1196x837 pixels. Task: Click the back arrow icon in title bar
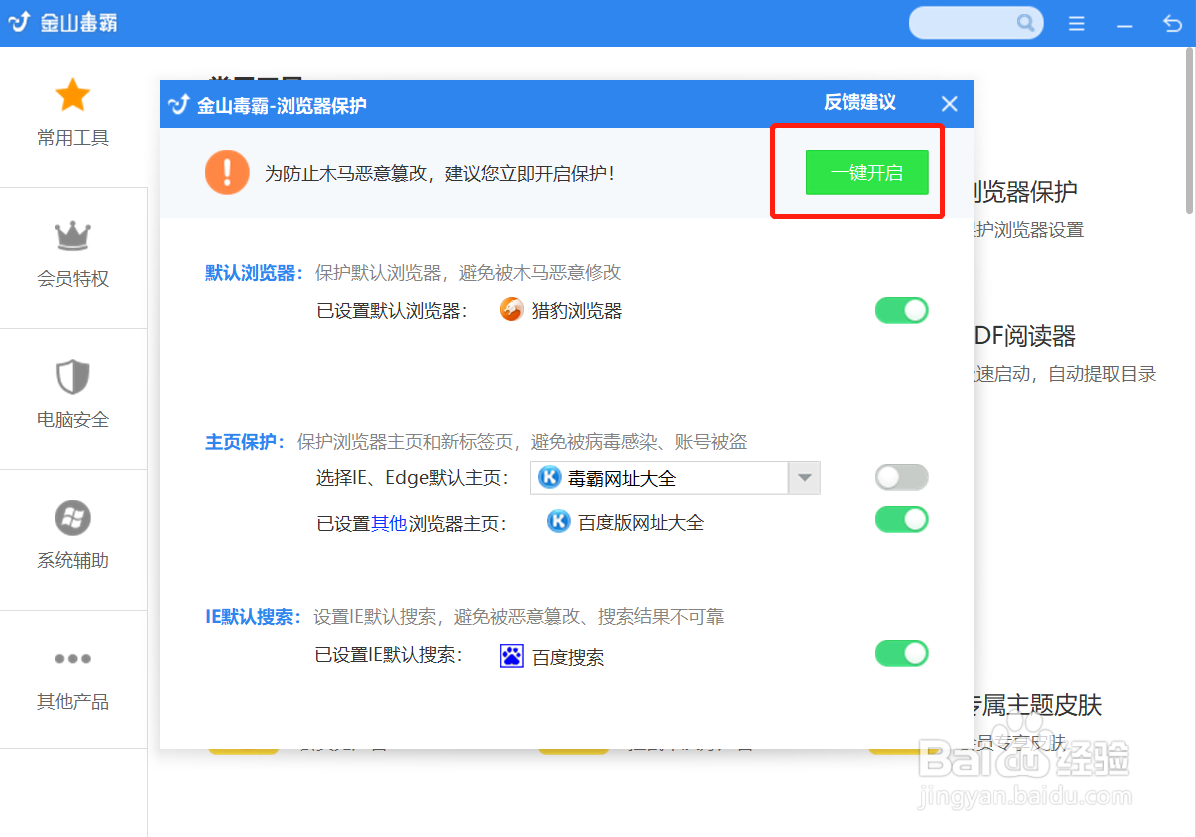pyautogui.click(x=1172, y=24)
